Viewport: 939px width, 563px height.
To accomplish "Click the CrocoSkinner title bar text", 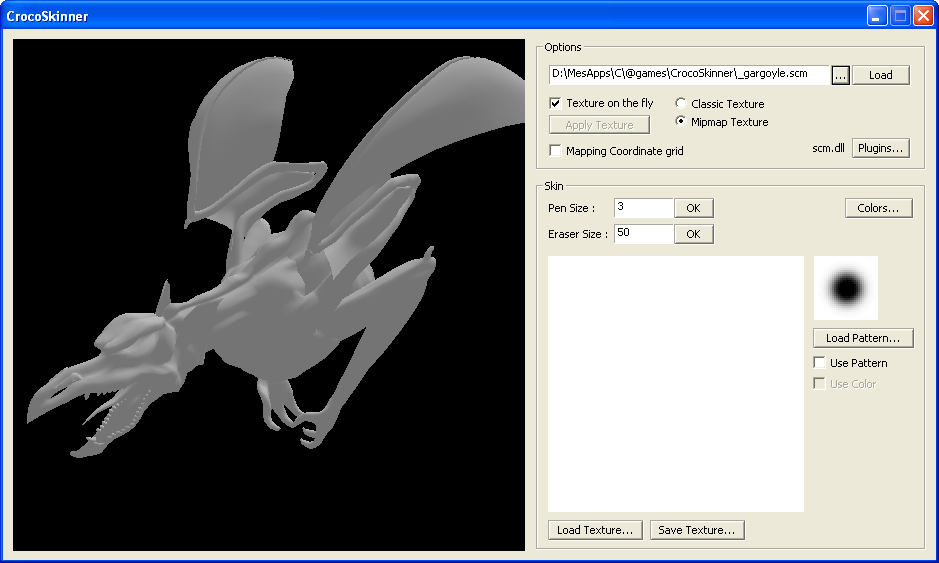I will click(x=47, y=16).
